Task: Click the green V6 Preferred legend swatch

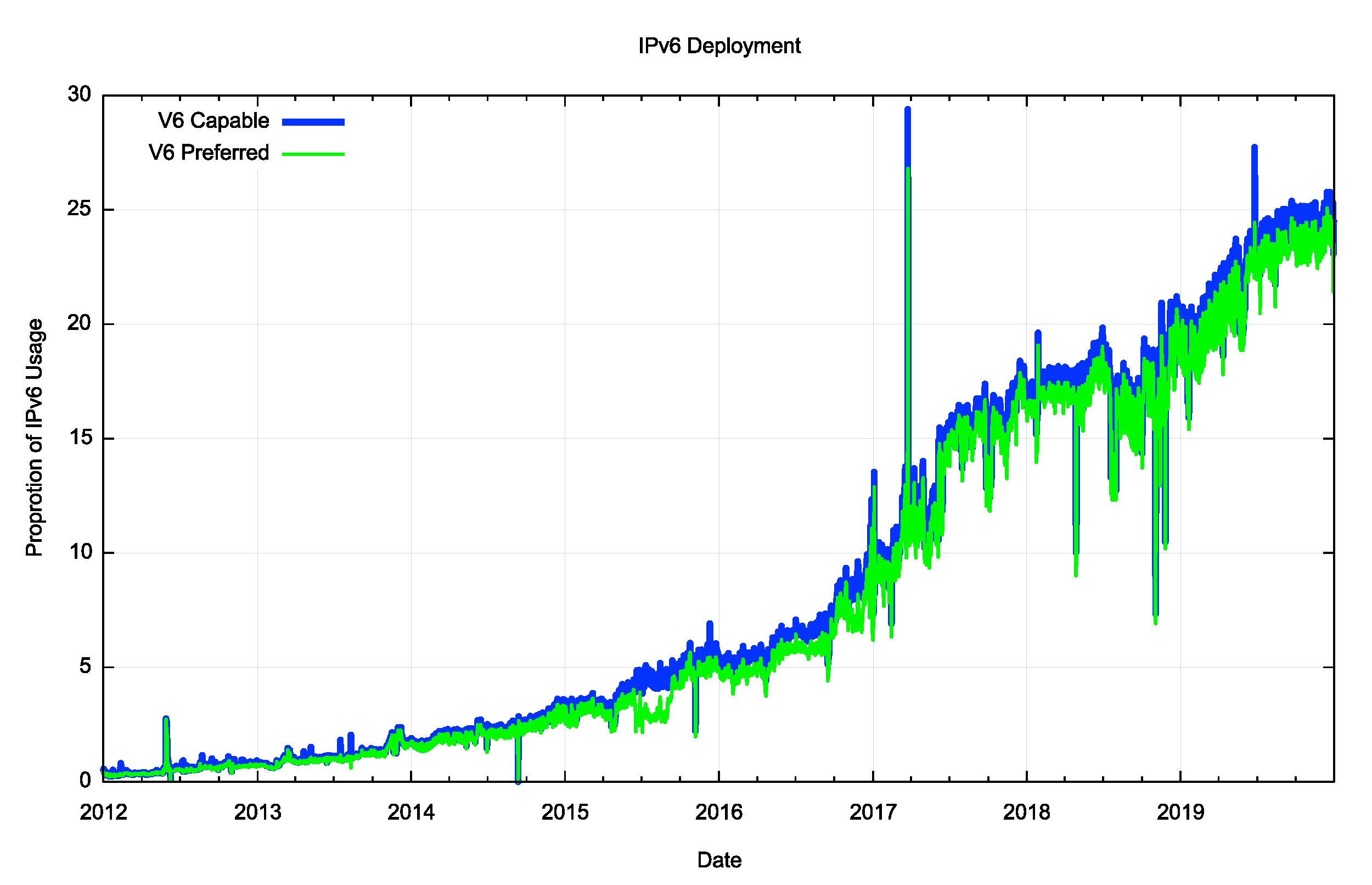Action: tap(313, 154)
